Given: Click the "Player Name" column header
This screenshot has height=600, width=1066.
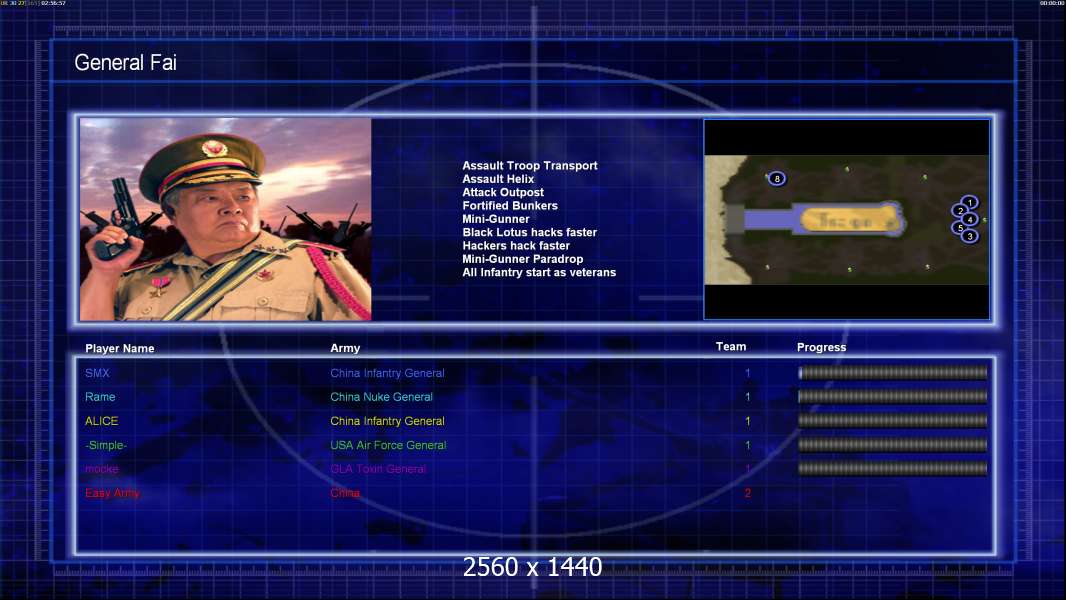Looking at the screenshot, I should pos(120,349).
